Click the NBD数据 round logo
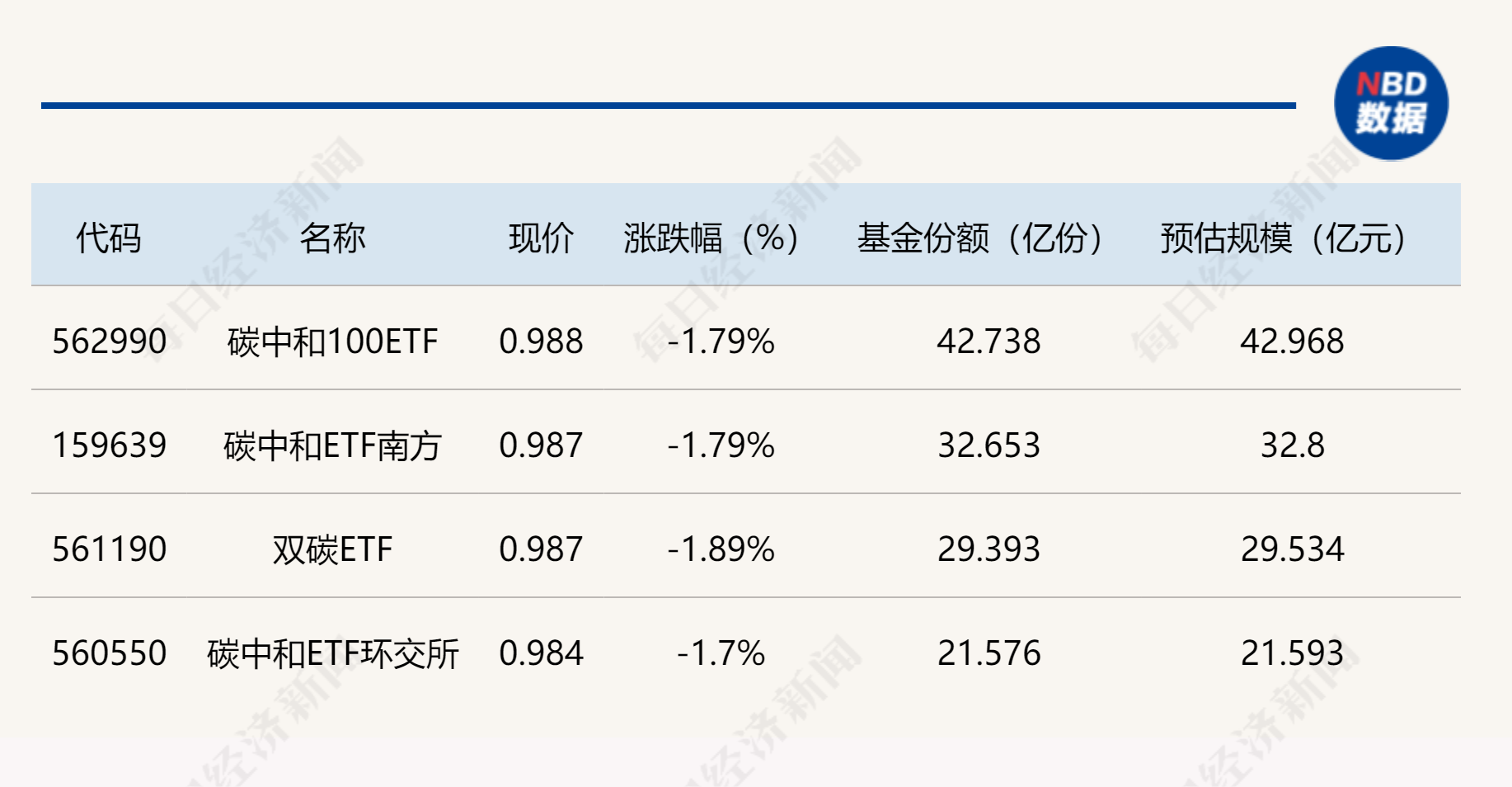Image resolution: width=1512 pixels, height=787 pixels. tap(1391, 103)
